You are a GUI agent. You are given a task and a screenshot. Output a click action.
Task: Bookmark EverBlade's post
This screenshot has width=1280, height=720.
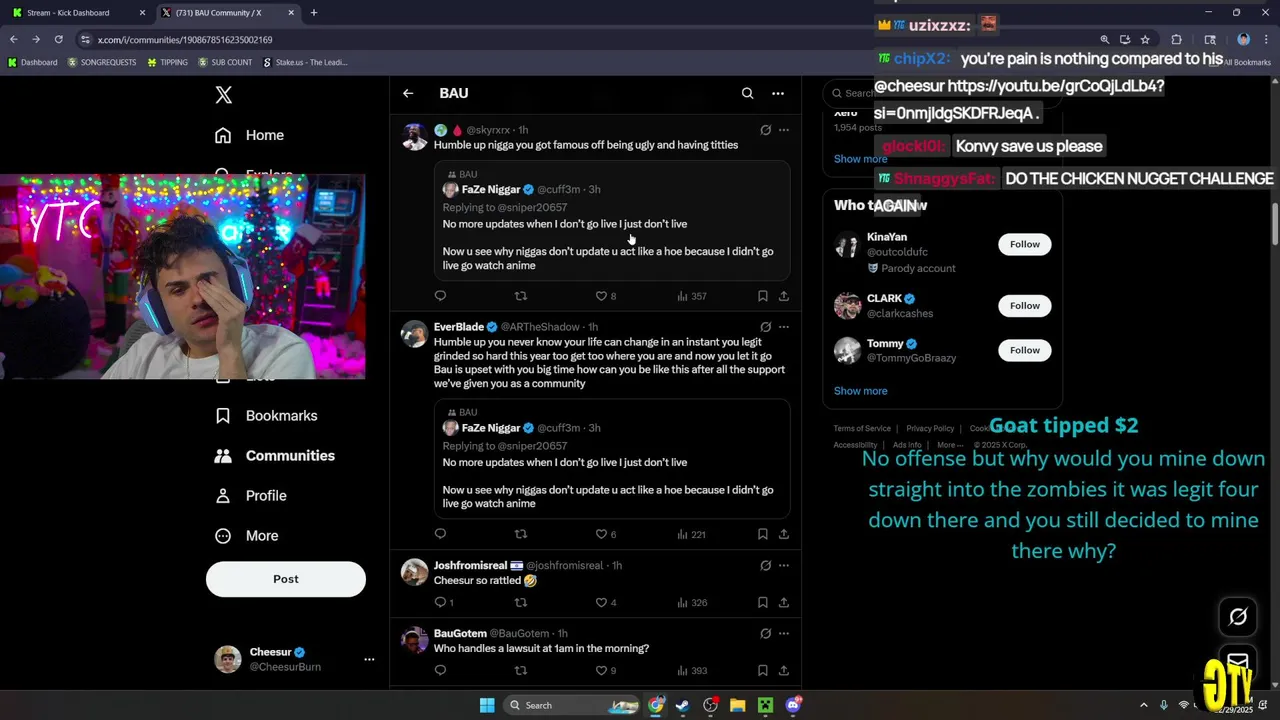pos(762,534)
